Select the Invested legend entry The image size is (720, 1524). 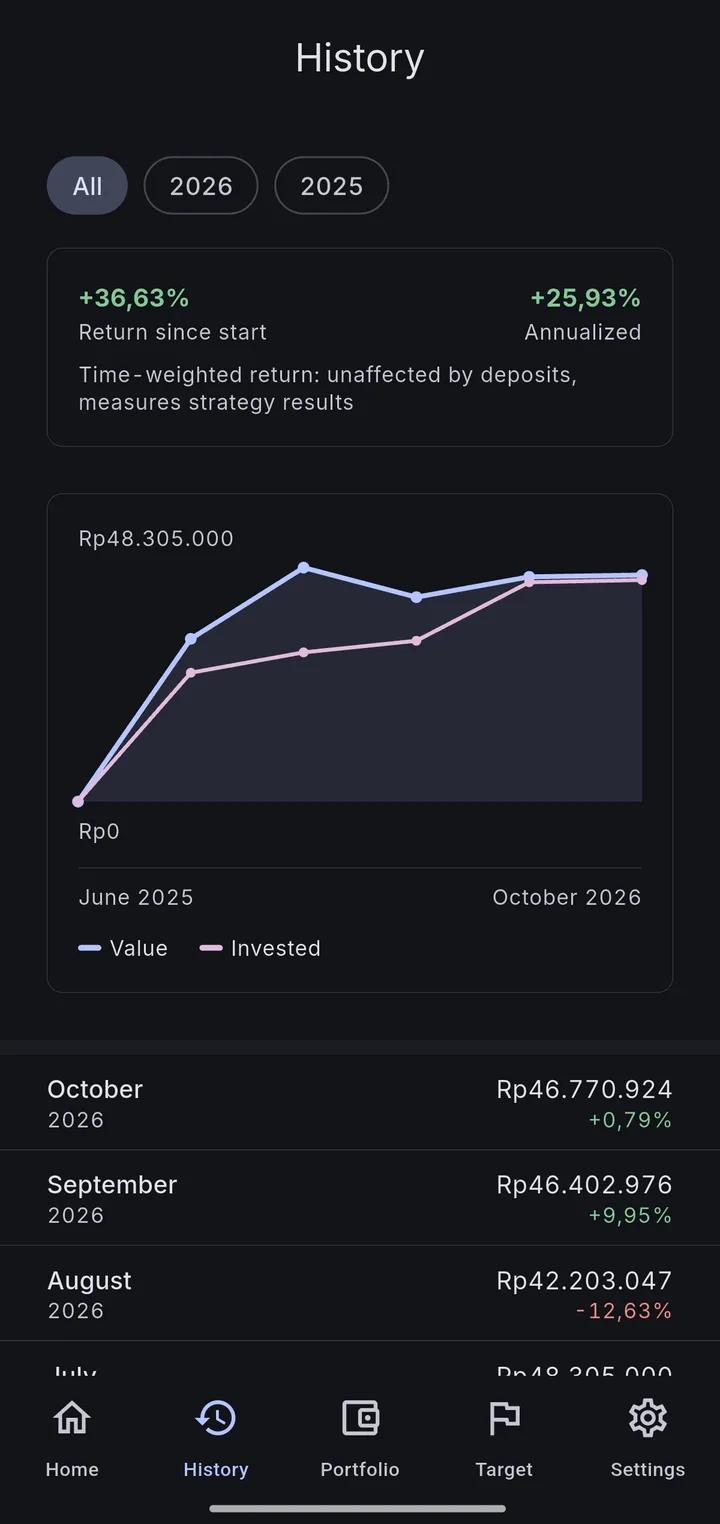coord(260,948)
